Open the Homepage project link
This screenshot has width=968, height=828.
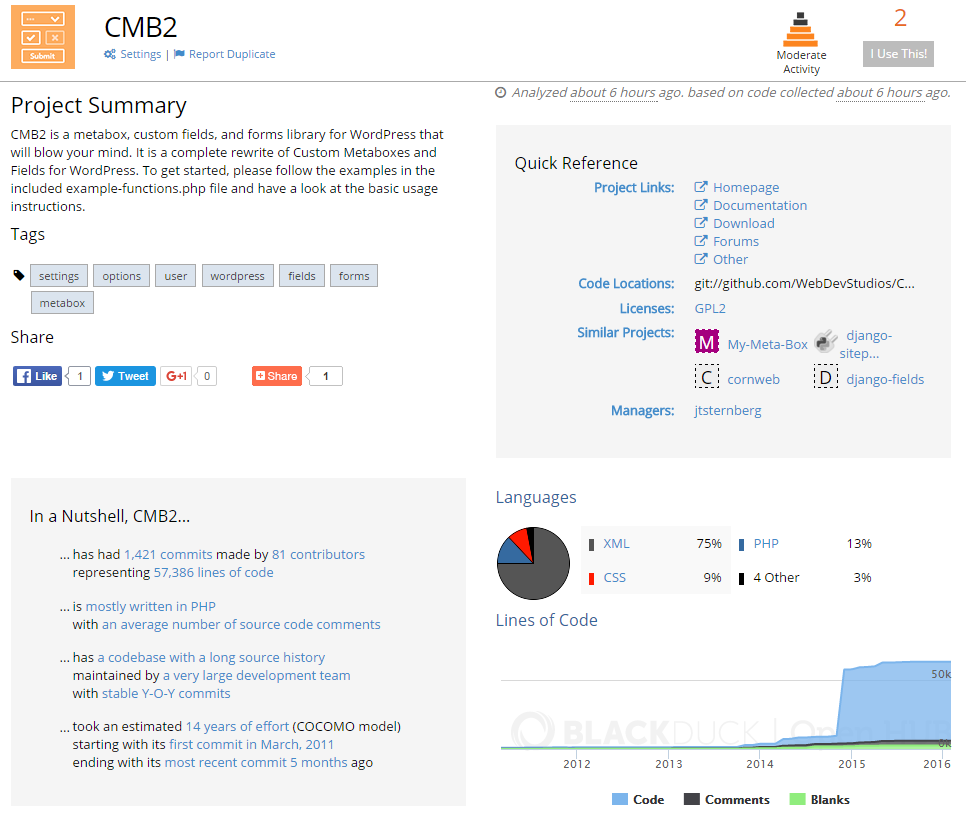click(746, 187)
